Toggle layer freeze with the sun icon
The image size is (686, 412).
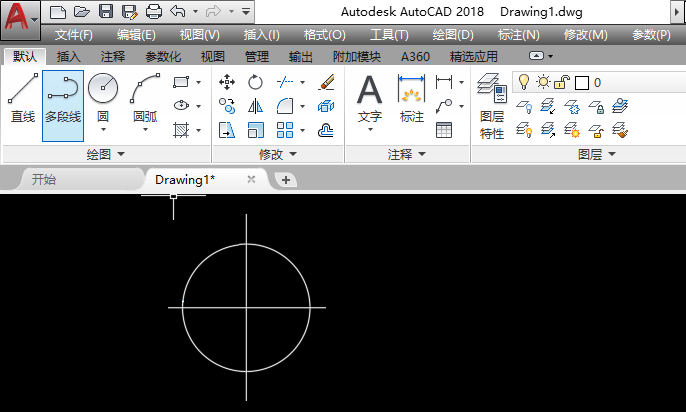543,82
